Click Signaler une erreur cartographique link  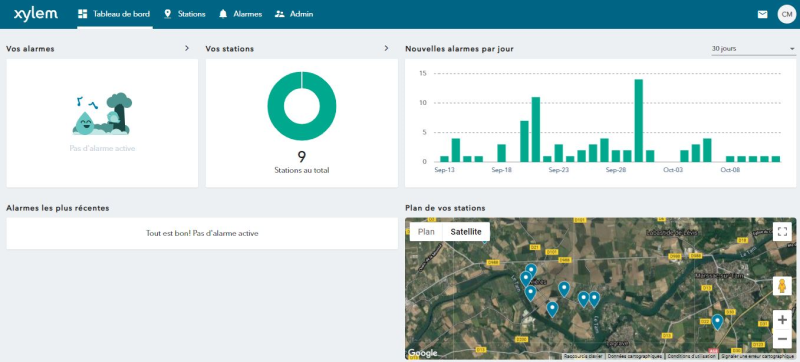757,356
